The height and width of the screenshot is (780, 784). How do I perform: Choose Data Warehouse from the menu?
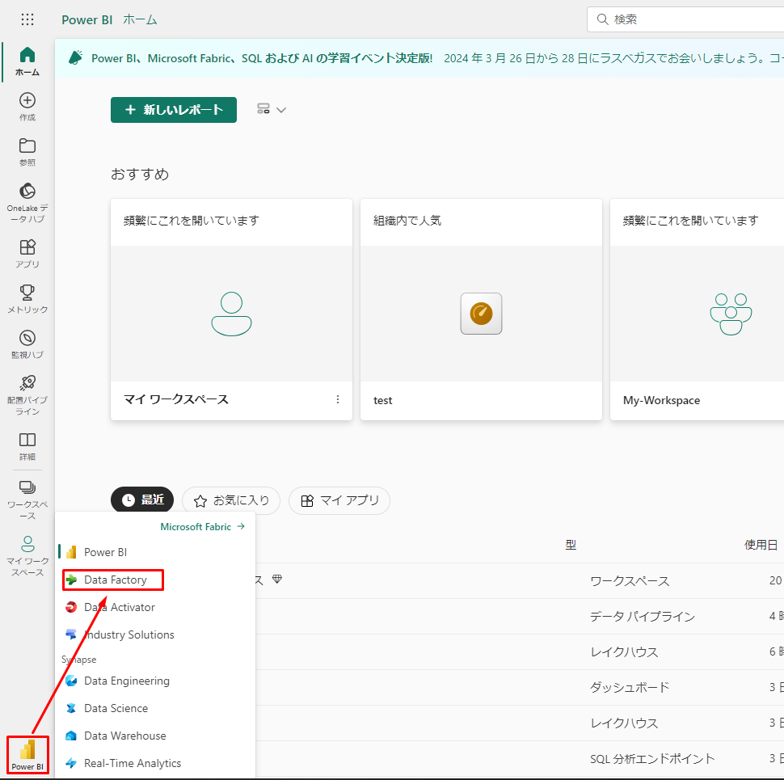tap(124, 736)
